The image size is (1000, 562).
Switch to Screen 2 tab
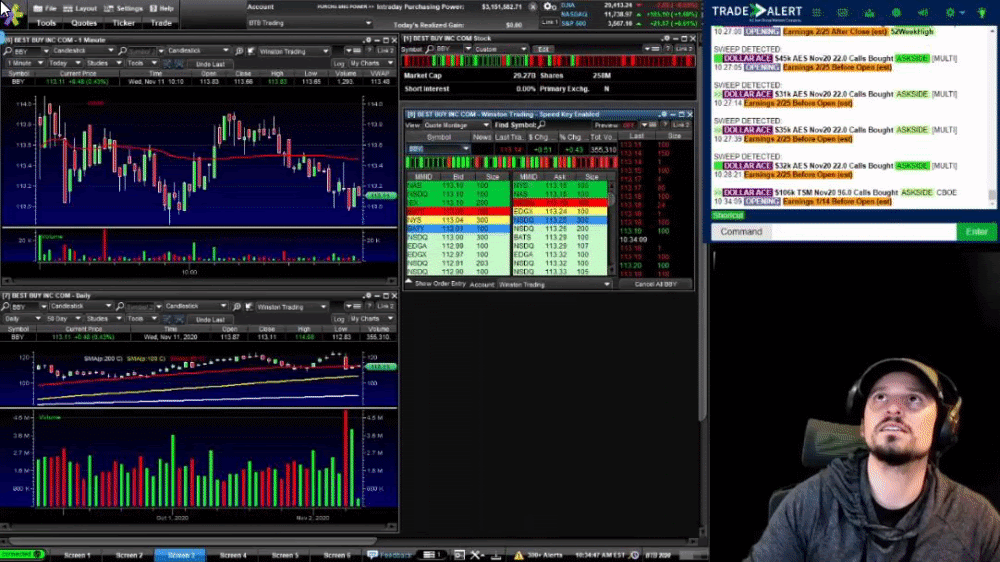(x=129, y=555)
